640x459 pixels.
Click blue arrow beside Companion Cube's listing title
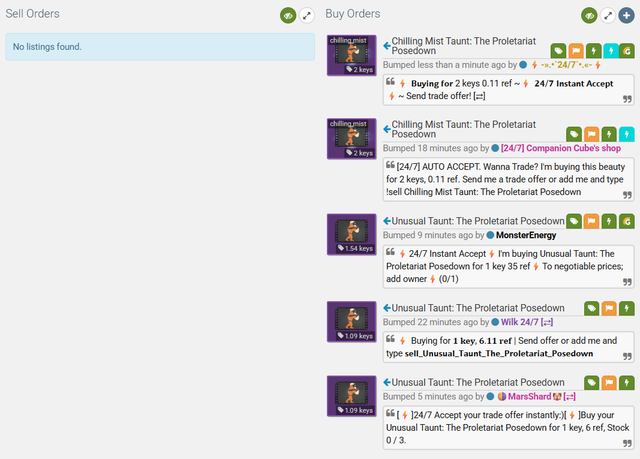tap(387, 129)
